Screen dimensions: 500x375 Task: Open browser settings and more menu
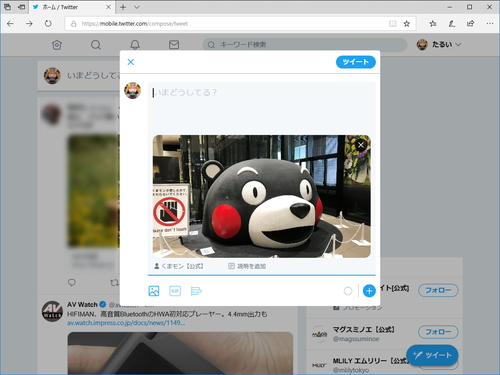(x=490, y=24)
